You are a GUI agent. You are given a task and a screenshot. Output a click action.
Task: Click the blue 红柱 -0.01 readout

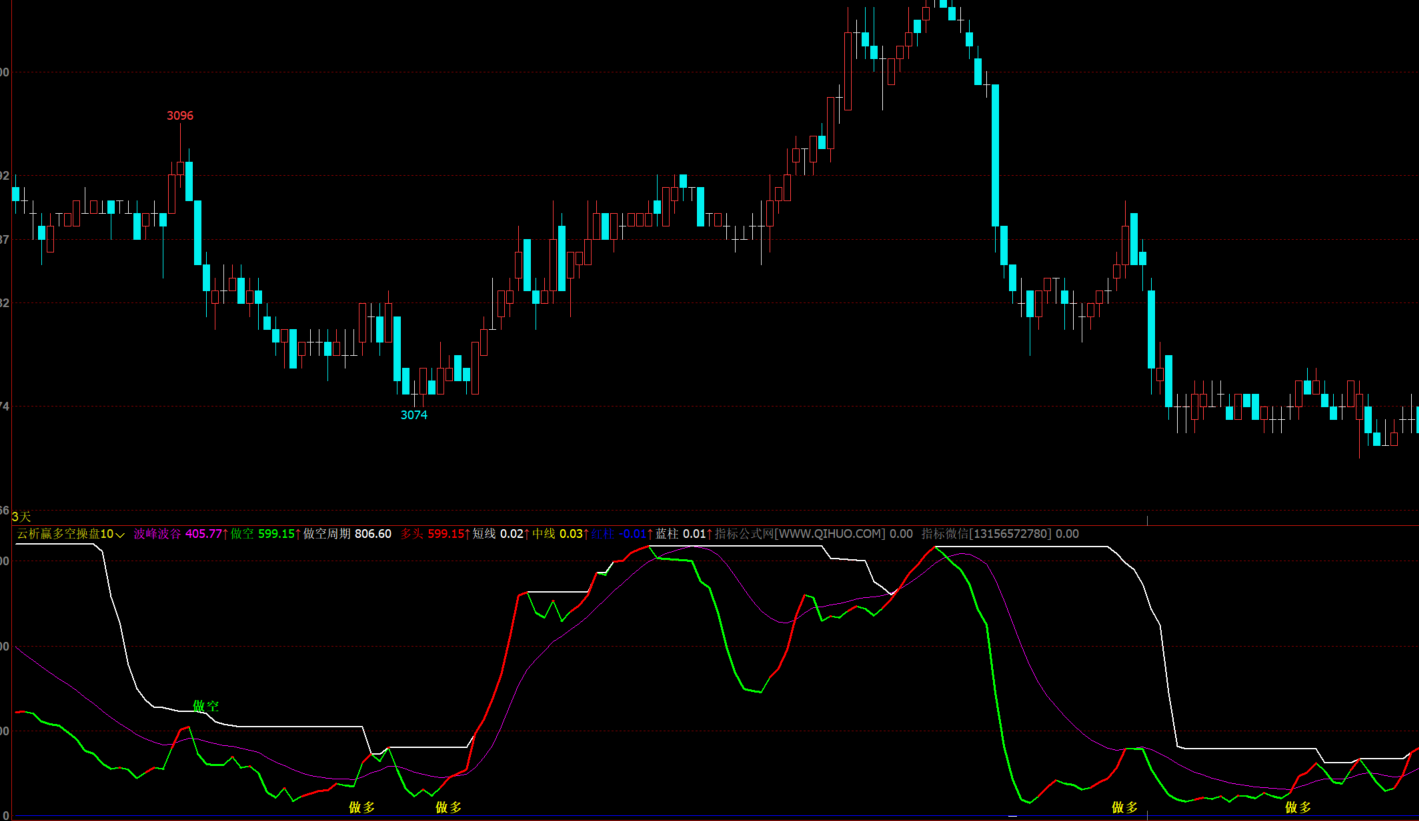coord(620,534)
